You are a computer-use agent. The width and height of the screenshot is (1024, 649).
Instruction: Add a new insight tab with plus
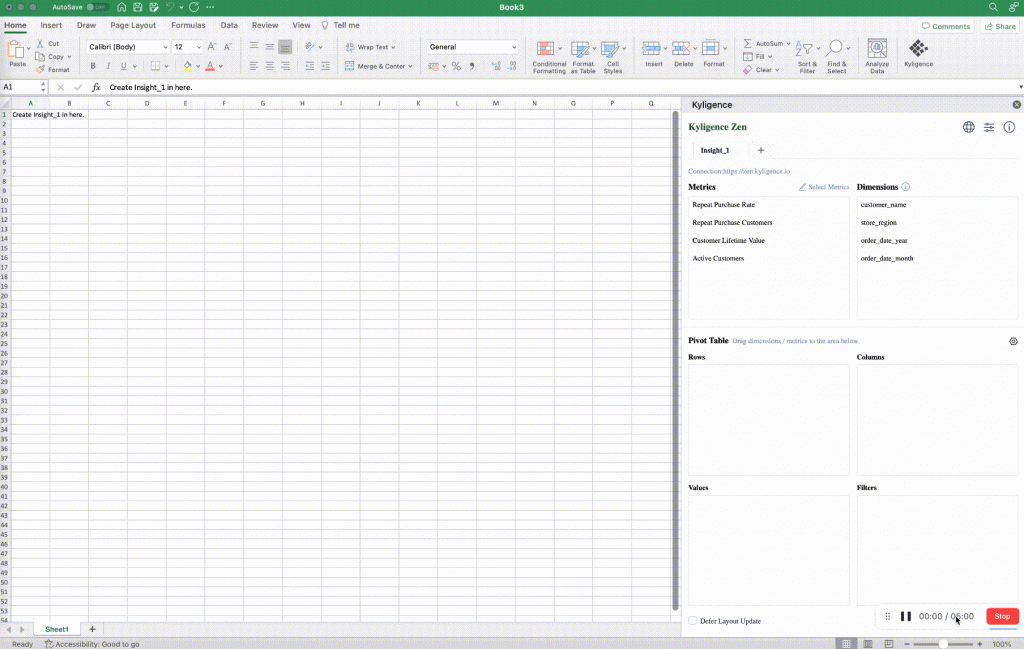pos(760,150)
